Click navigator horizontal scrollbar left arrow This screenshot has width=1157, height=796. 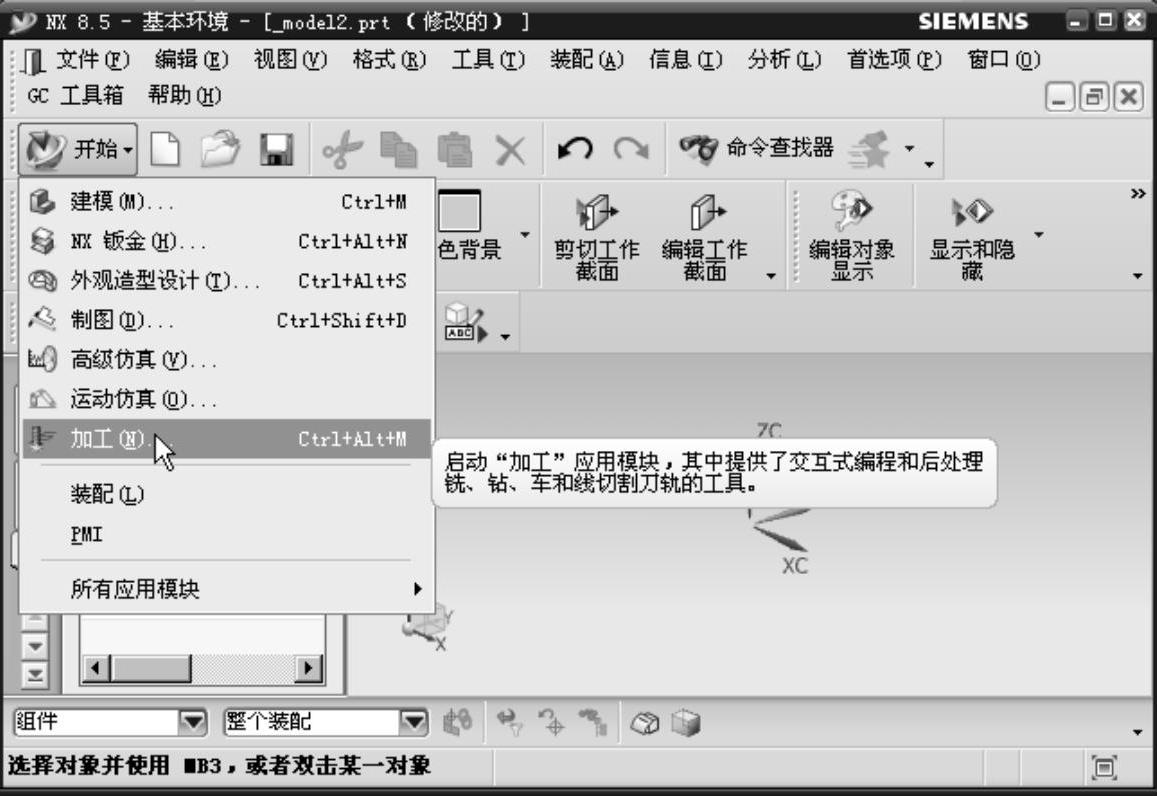coord(95,668)
